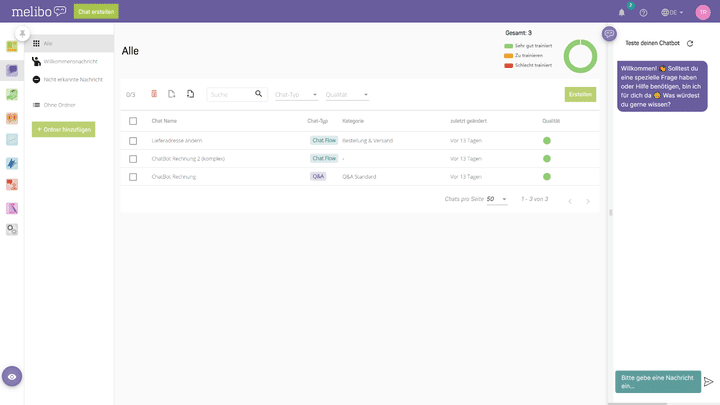Open Nicht erkannte Nachricht folder item
The width and height of the screenshot is (720, 405).
click(x=72, y=79)
